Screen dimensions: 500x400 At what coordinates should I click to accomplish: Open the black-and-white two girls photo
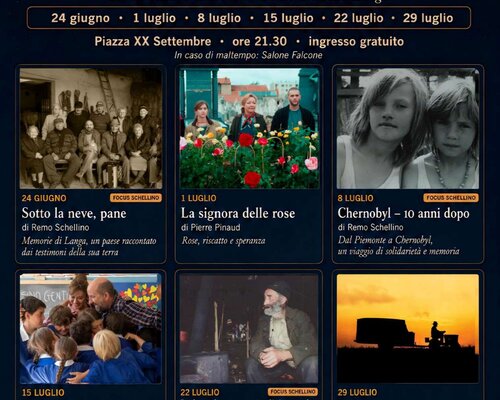click(x=408, y=128)
